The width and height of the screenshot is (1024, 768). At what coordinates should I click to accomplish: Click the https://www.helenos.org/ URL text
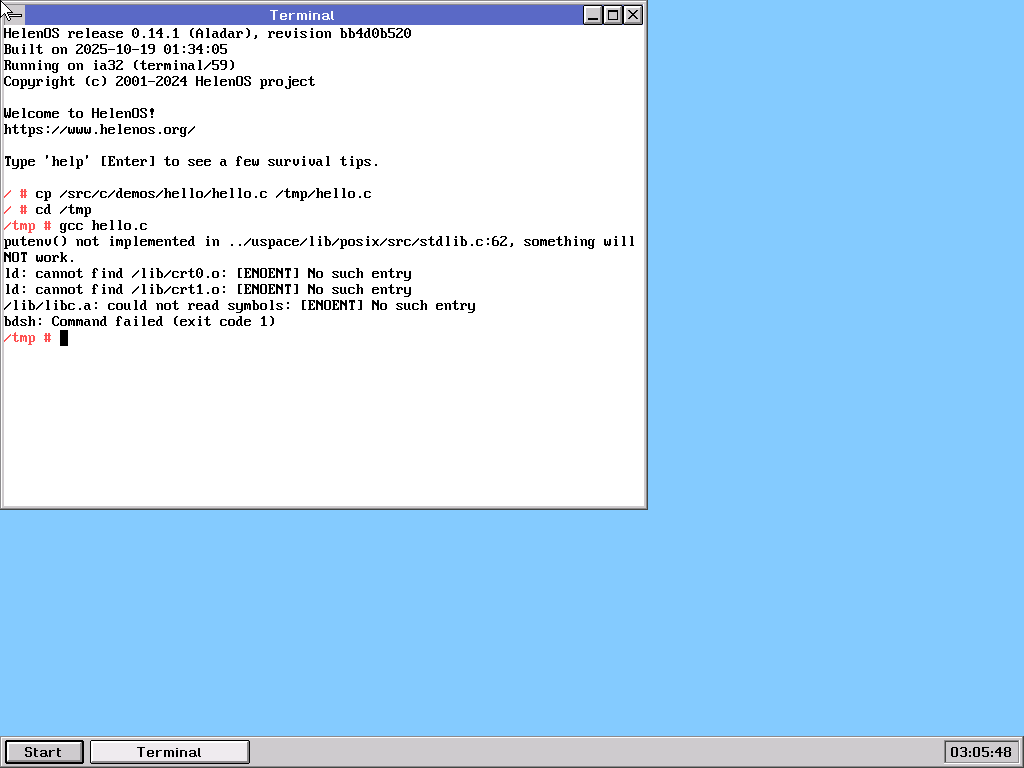[x=99, y=130]
